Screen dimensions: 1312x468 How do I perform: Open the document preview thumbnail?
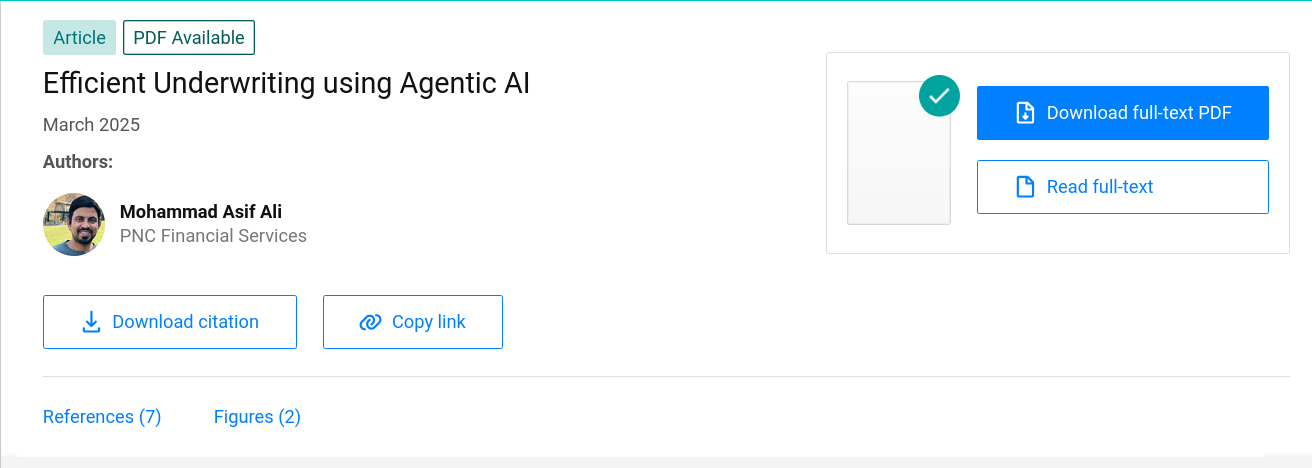coord(899,153)
